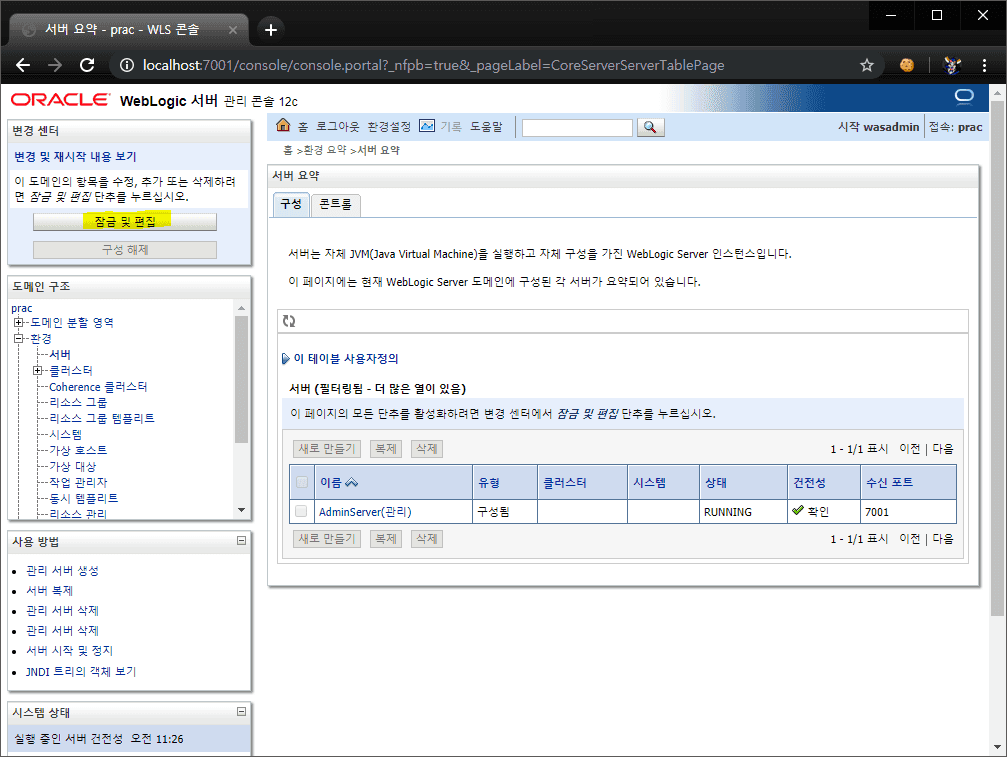Click upper 다음 pagination link
Screen dimensions: 1007x757
pyautogui.click(x=943, y=449)
